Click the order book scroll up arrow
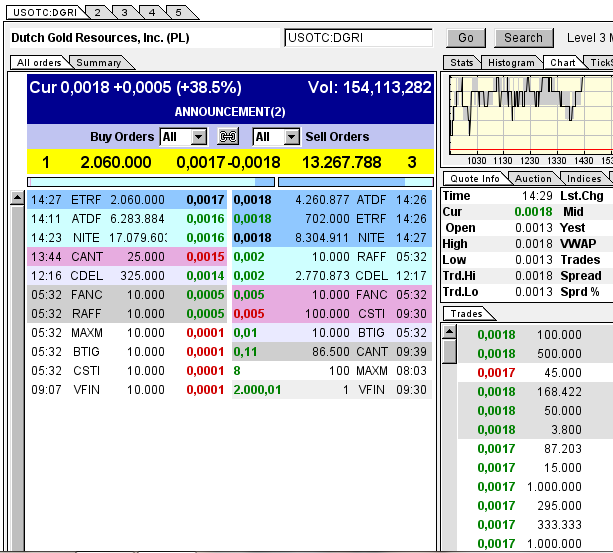 click(x=17, y=198)
